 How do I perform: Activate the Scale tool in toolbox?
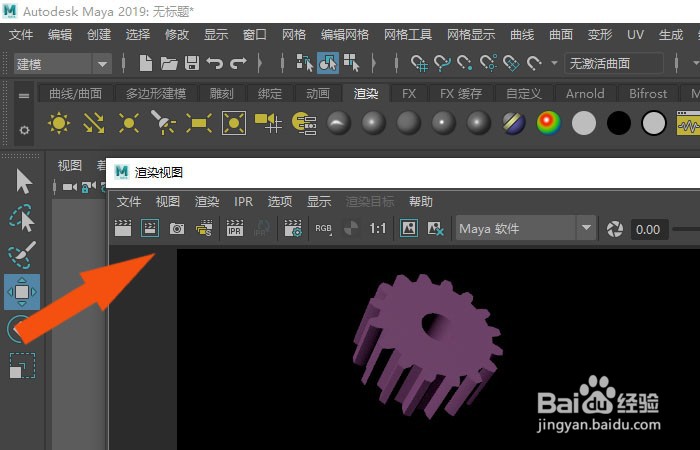click(x=22, y=366)
